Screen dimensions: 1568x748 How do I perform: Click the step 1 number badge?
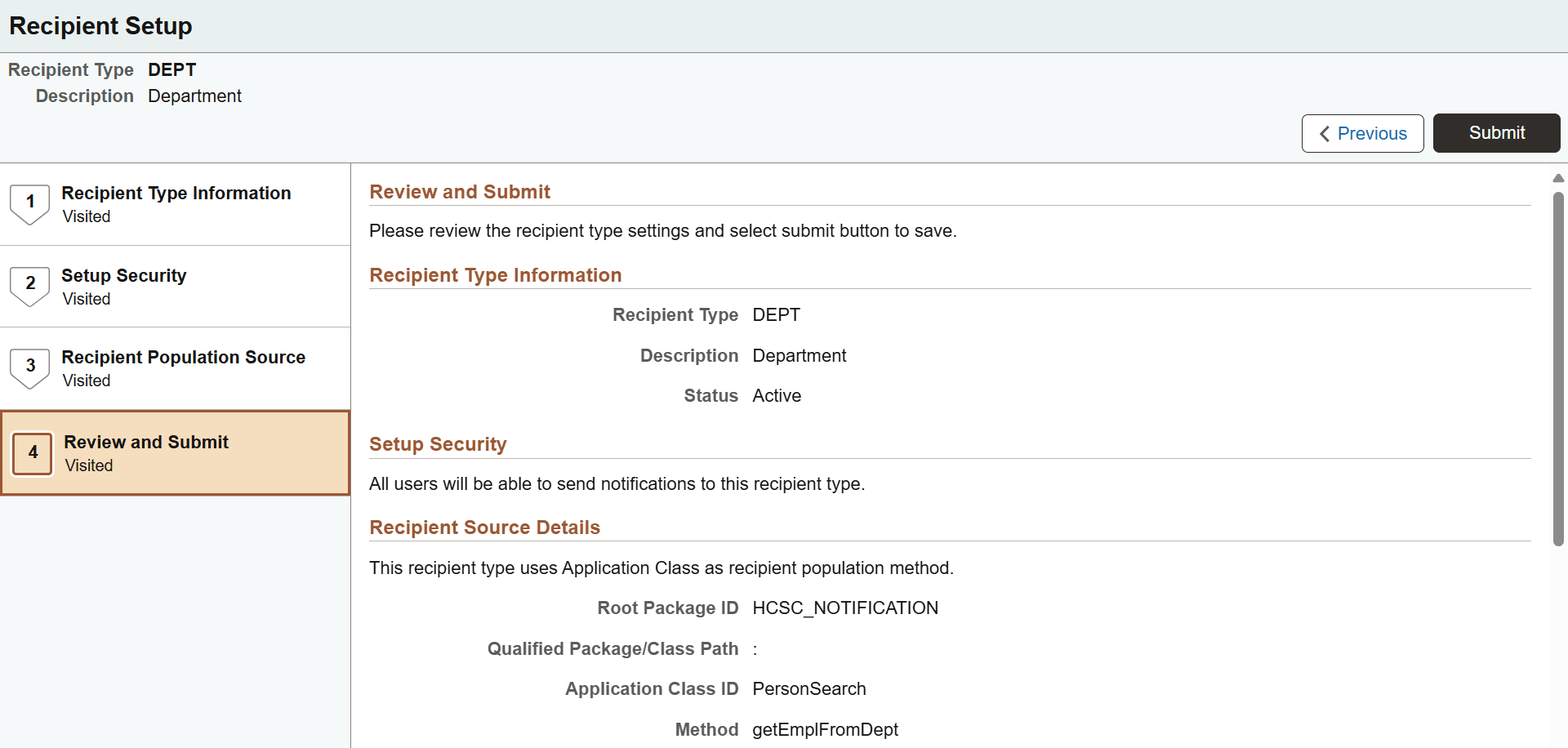point(30,203)
